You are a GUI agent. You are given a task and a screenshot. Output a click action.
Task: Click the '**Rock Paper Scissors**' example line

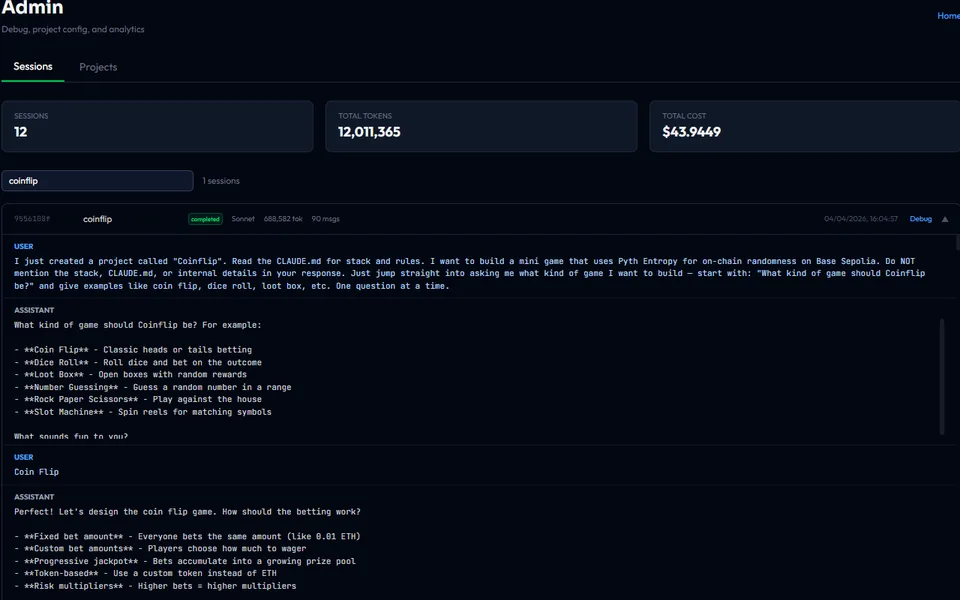(138, 399)
